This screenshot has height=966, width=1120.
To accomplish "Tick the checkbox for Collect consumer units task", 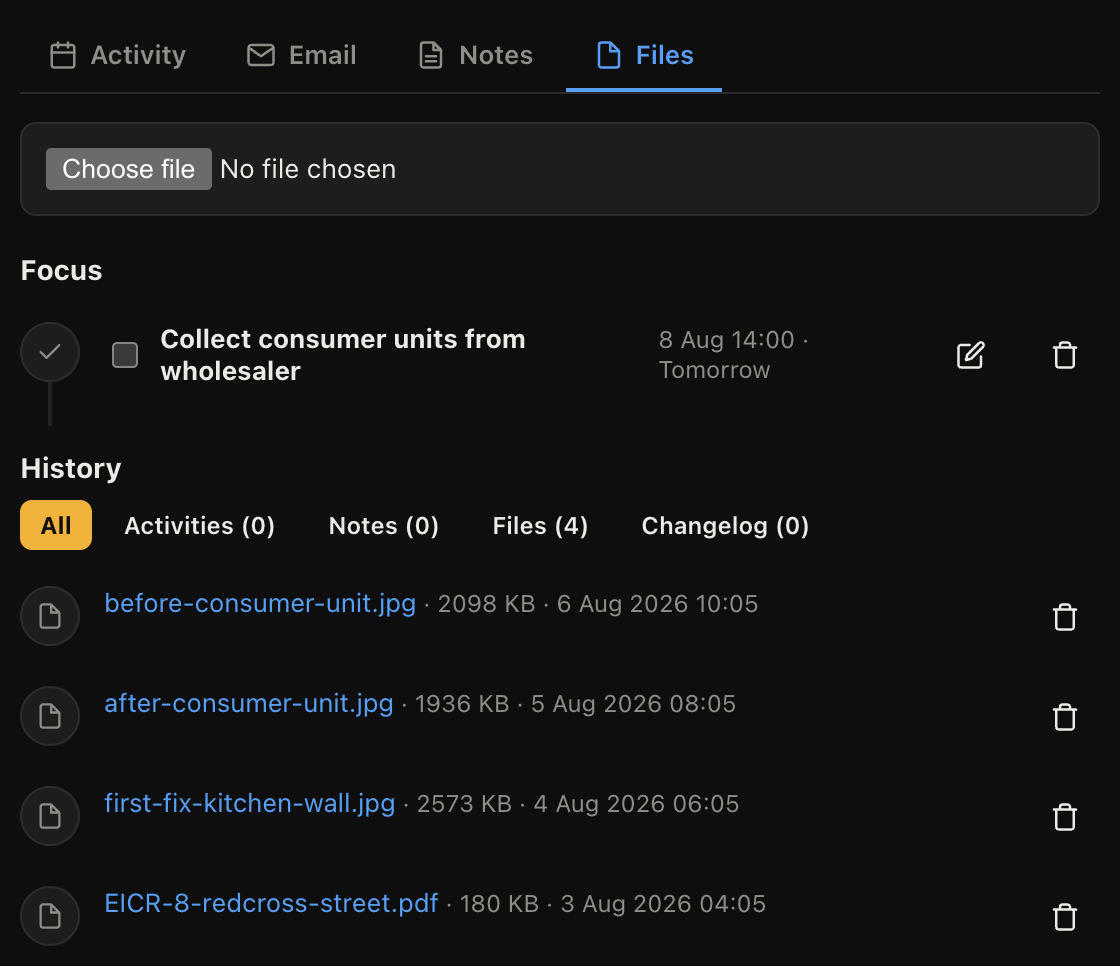I will [x=125, y=354].
